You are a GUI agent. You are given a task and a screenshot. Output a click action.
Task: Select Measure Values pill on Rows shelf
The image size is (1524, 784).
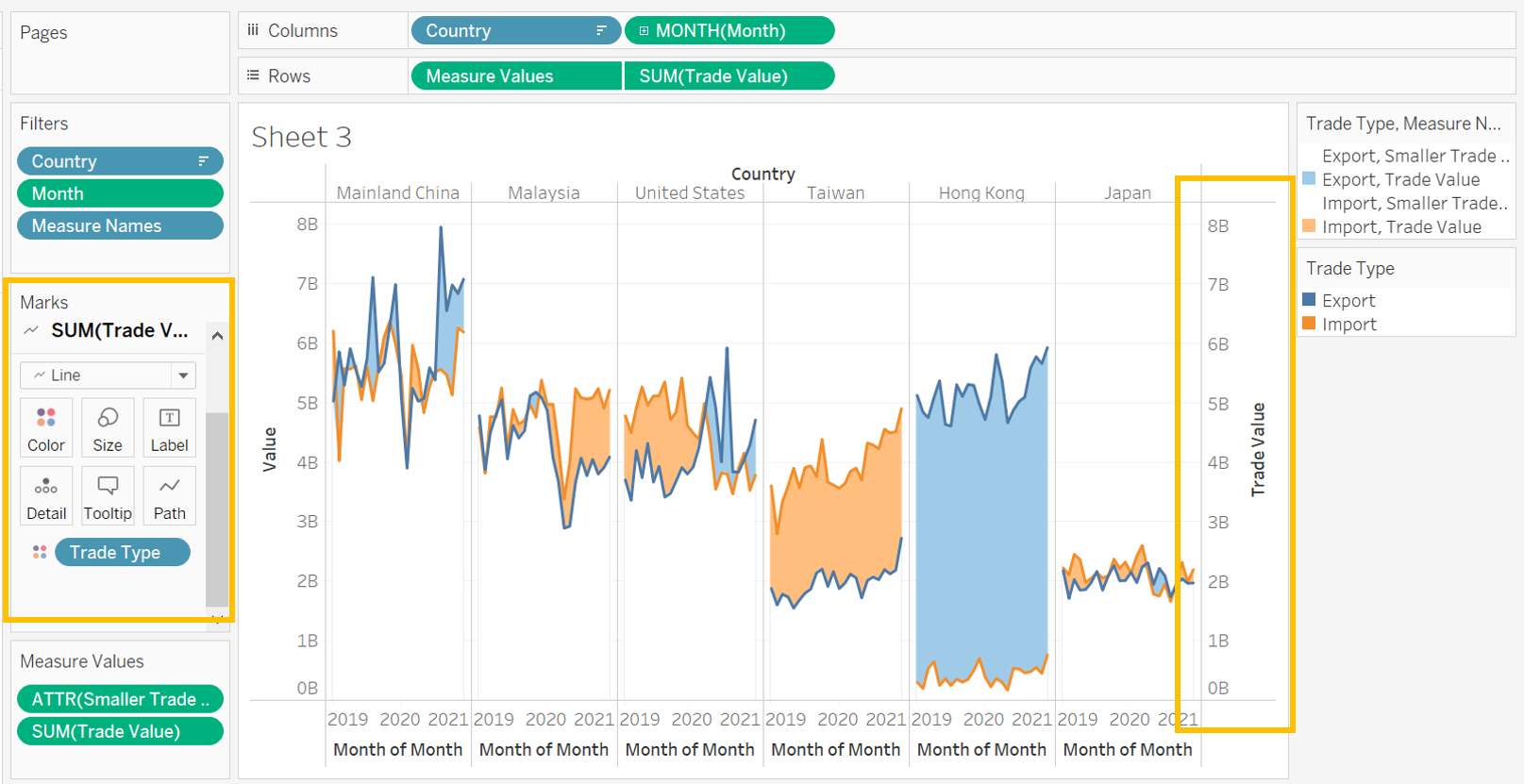pos(515,76)
